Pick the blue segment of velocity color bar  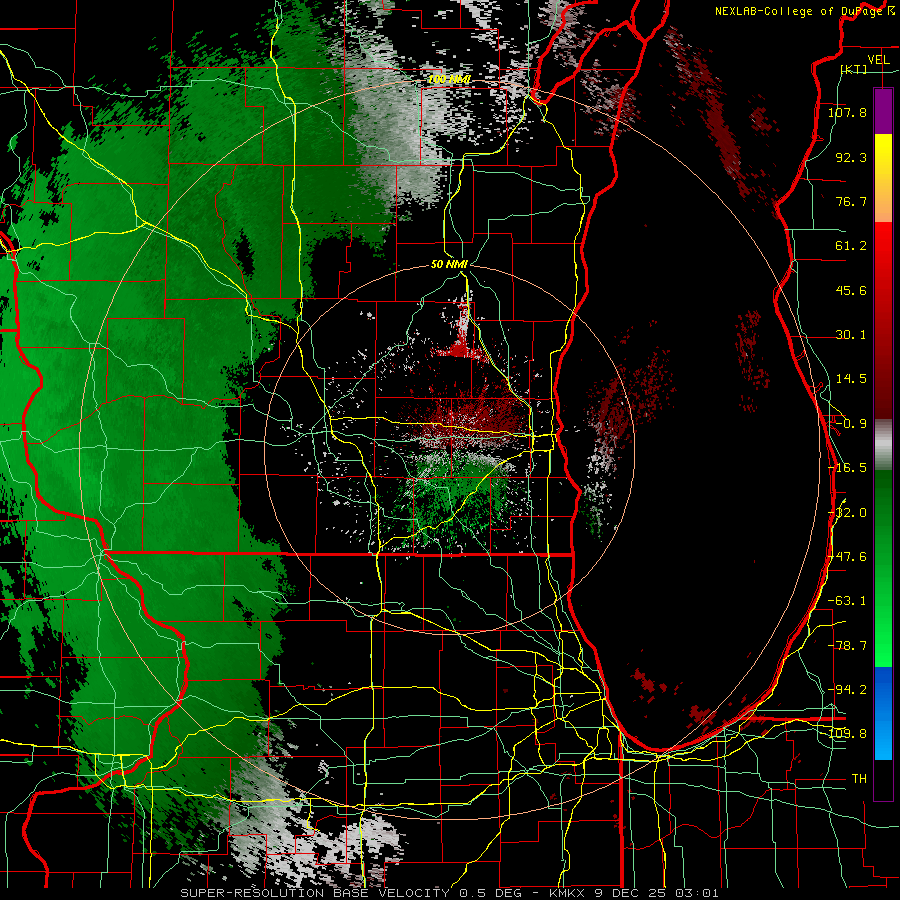(883, 713)
